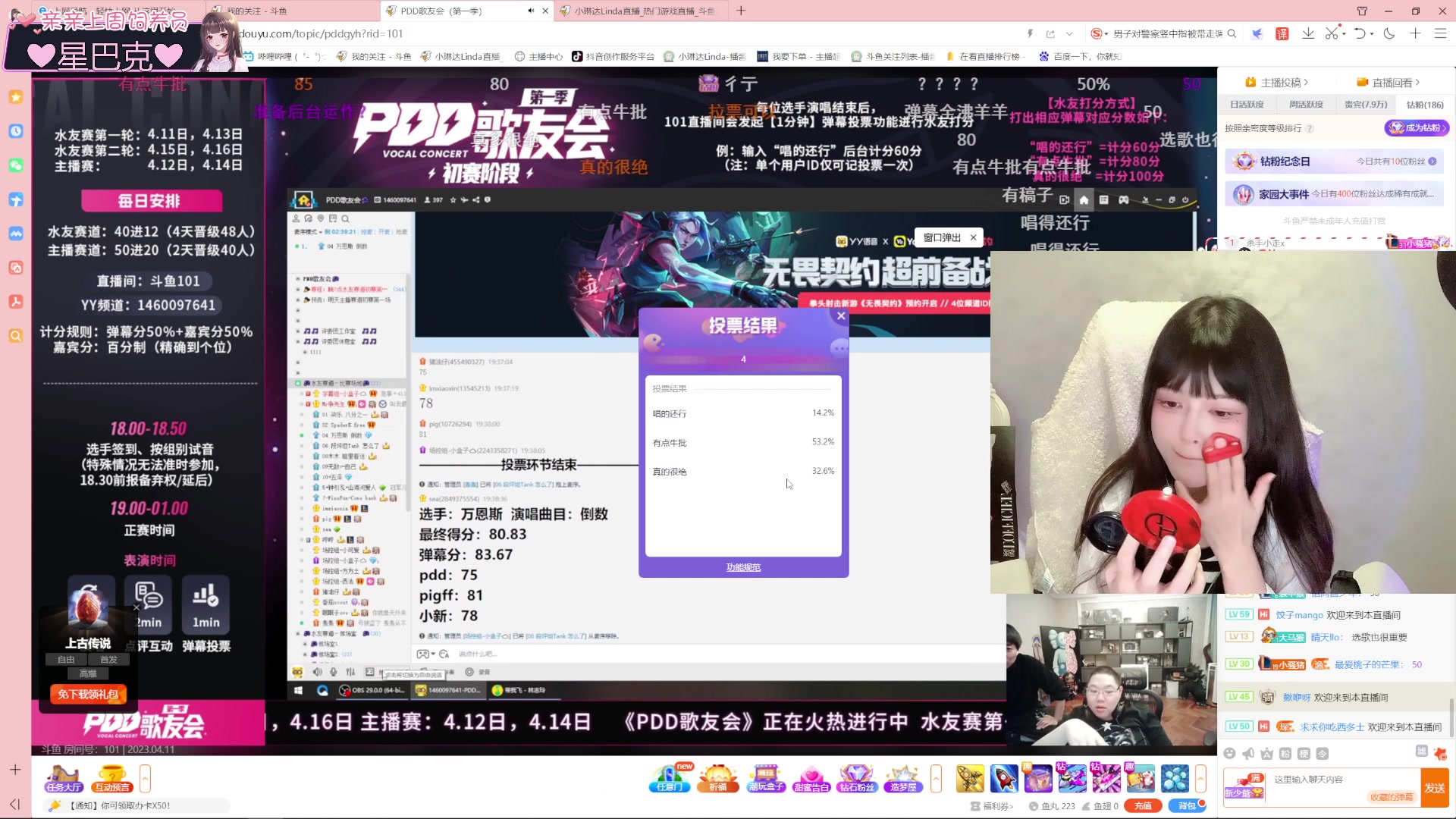Expand the Sogou search engine dropdown

pos(1106,33)
